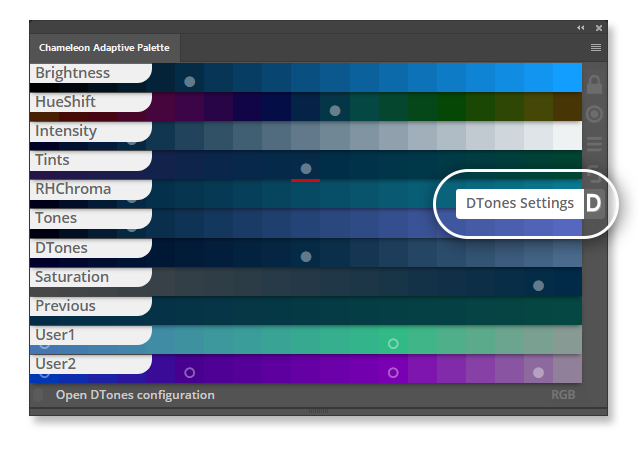Click the Tones row label
Image resolution: width=638 pixels, height=454 pixels.
(91, 218)
